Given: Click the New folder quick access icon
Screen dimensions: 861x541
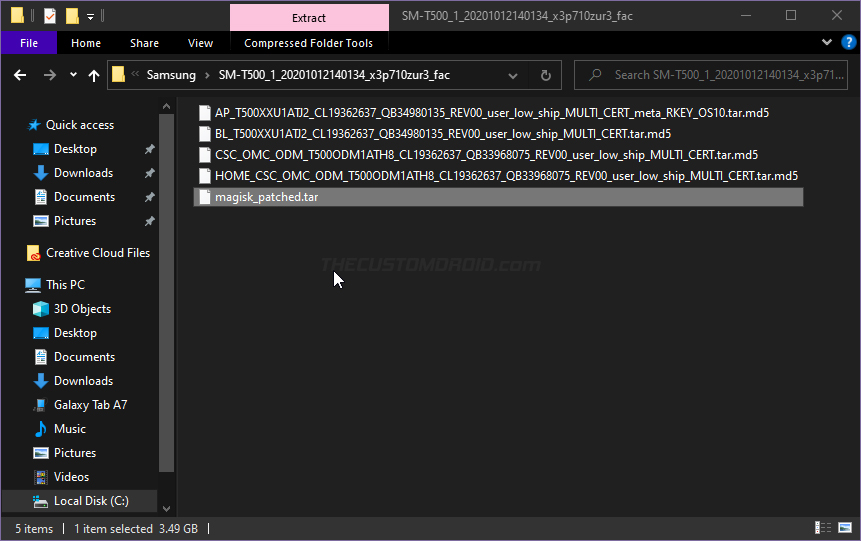Looking at the screenshot, I should click(x=72, y=16).
